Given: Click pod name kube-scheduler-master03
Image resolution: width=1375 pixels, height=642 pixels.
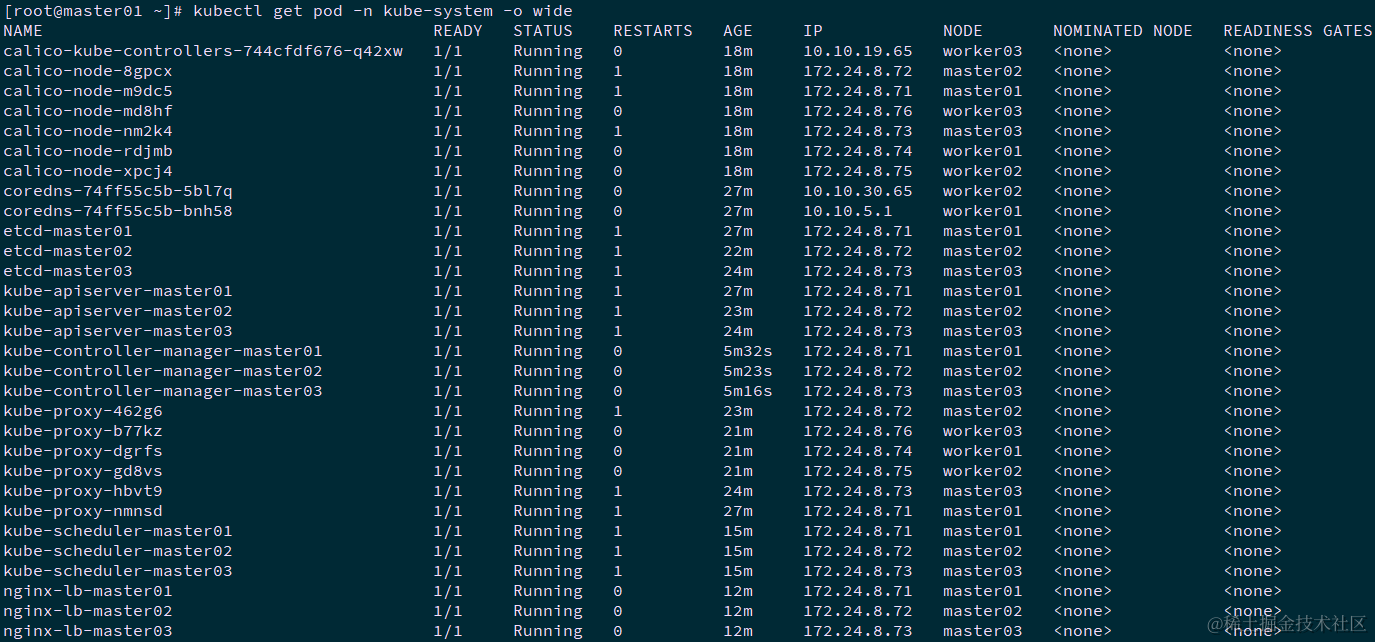Looking at the screenshot, I should (118, 571).
